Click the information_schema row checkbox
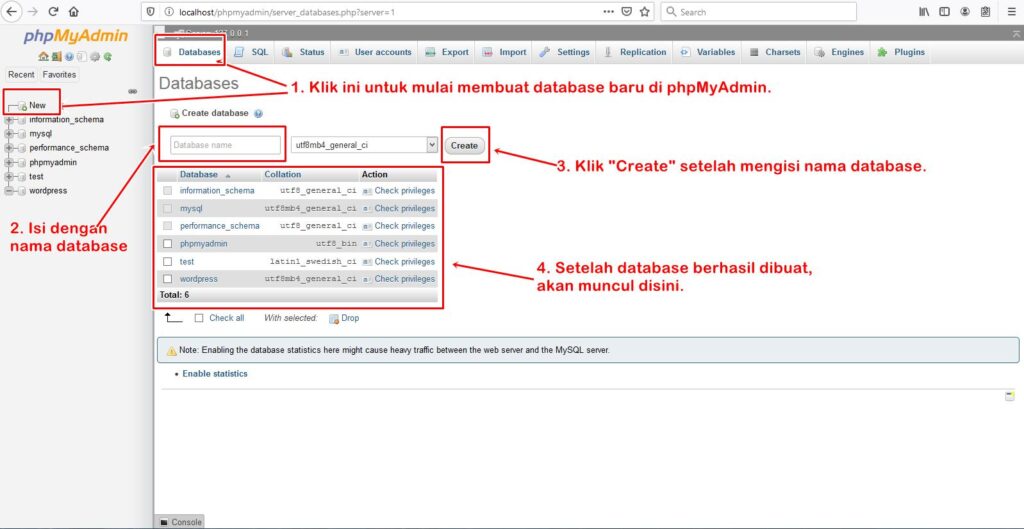 coord(167,191)
